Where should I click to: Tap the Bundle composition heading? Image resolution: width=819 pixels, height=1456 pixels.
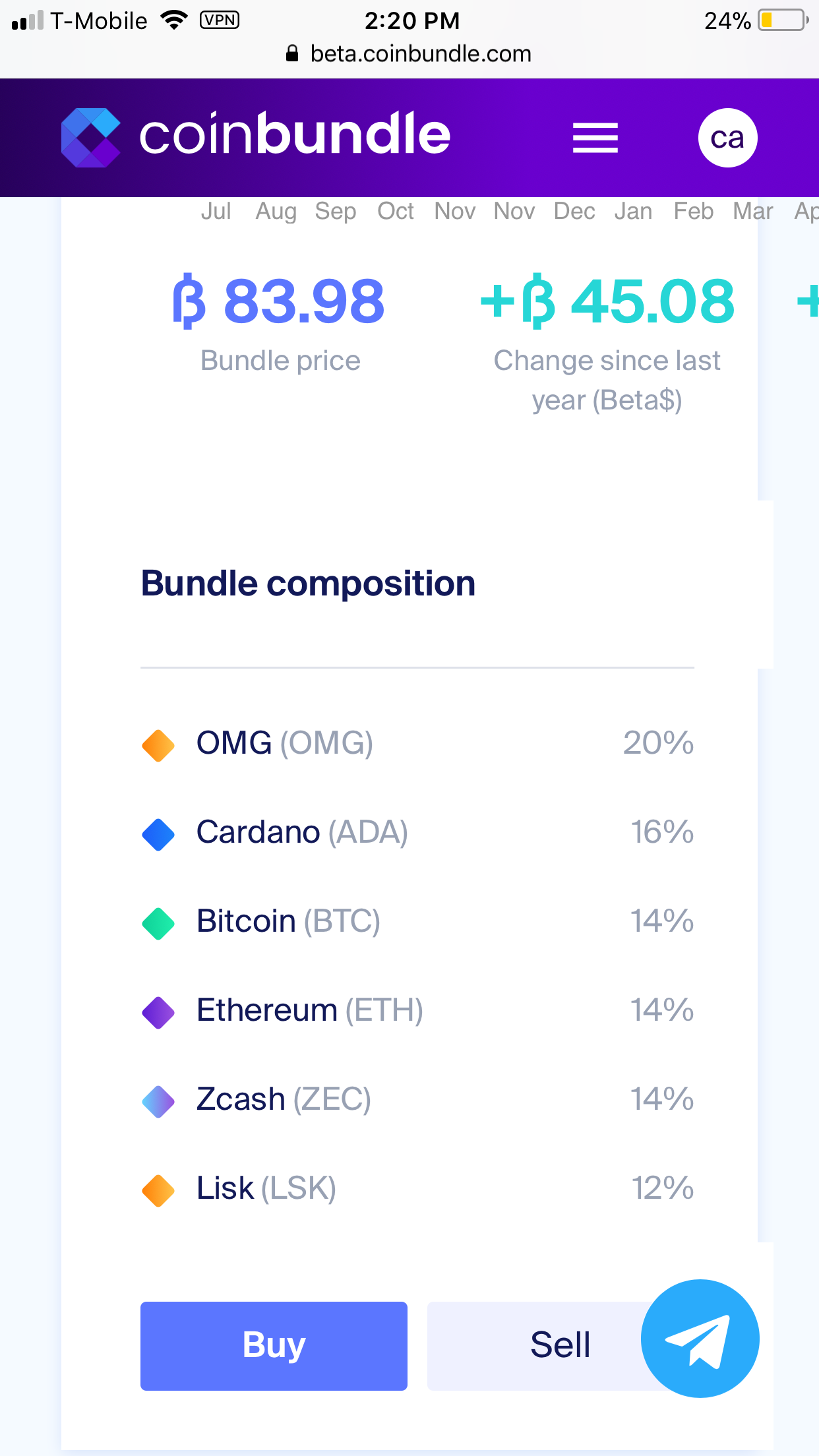(308, 584)
